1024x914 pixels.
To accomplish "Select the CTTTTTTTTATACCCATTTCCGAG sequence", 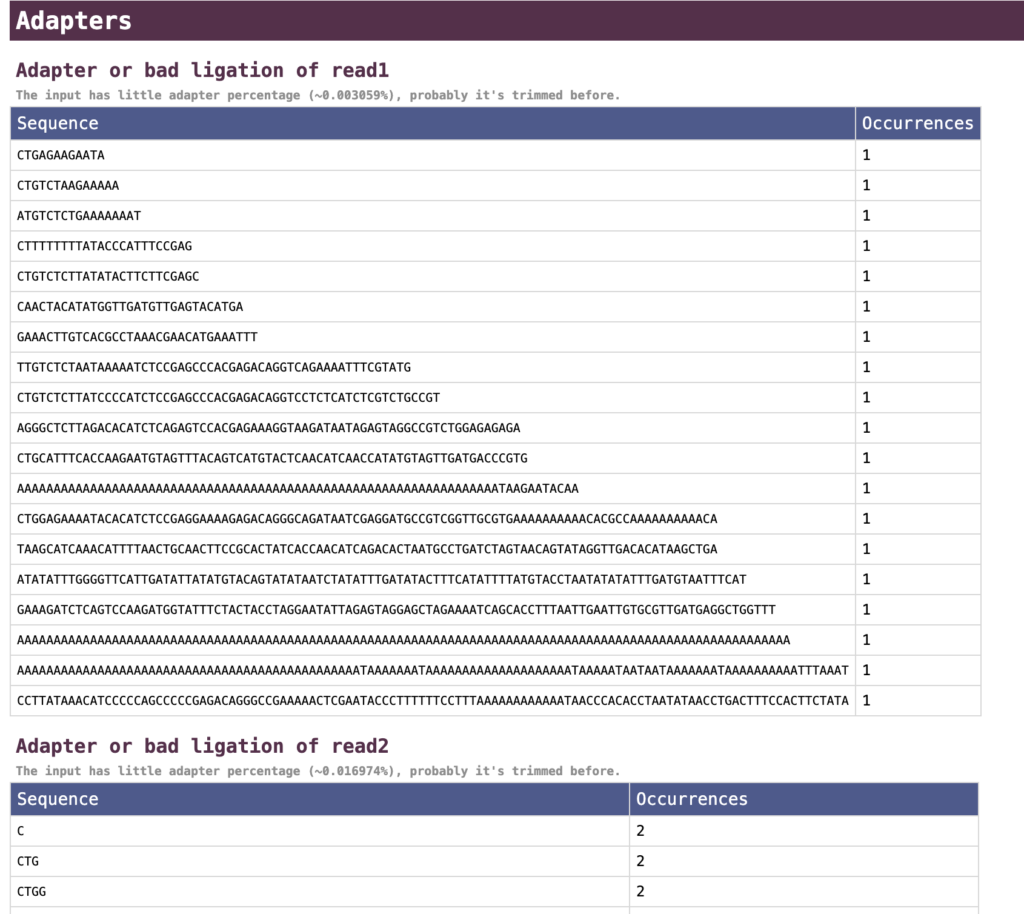I will click(104, 246).
